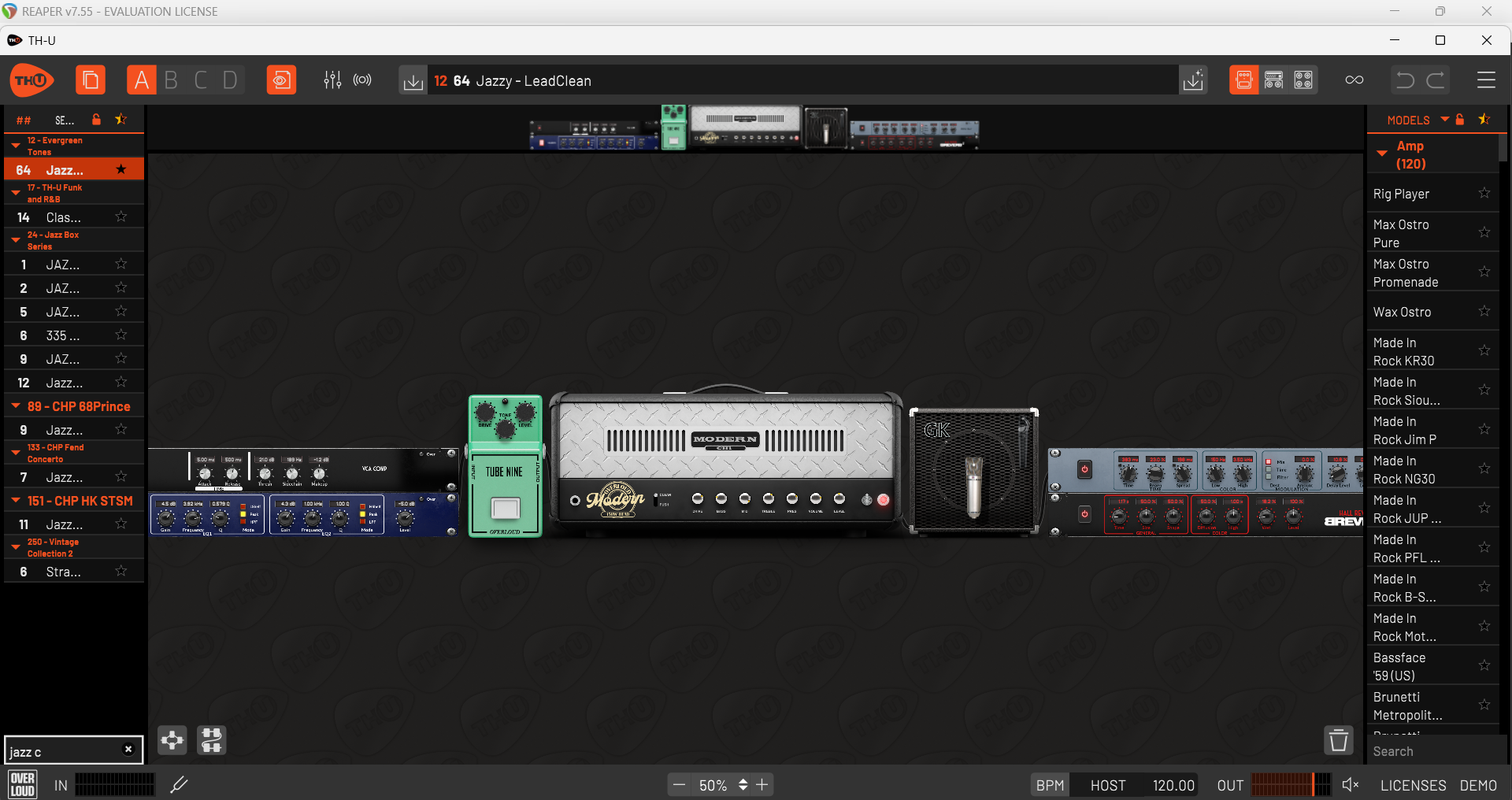Screen dimensions: 1512x800
Task: Toggle the power button on the BREVERB rack
Action: (1084, 514)
